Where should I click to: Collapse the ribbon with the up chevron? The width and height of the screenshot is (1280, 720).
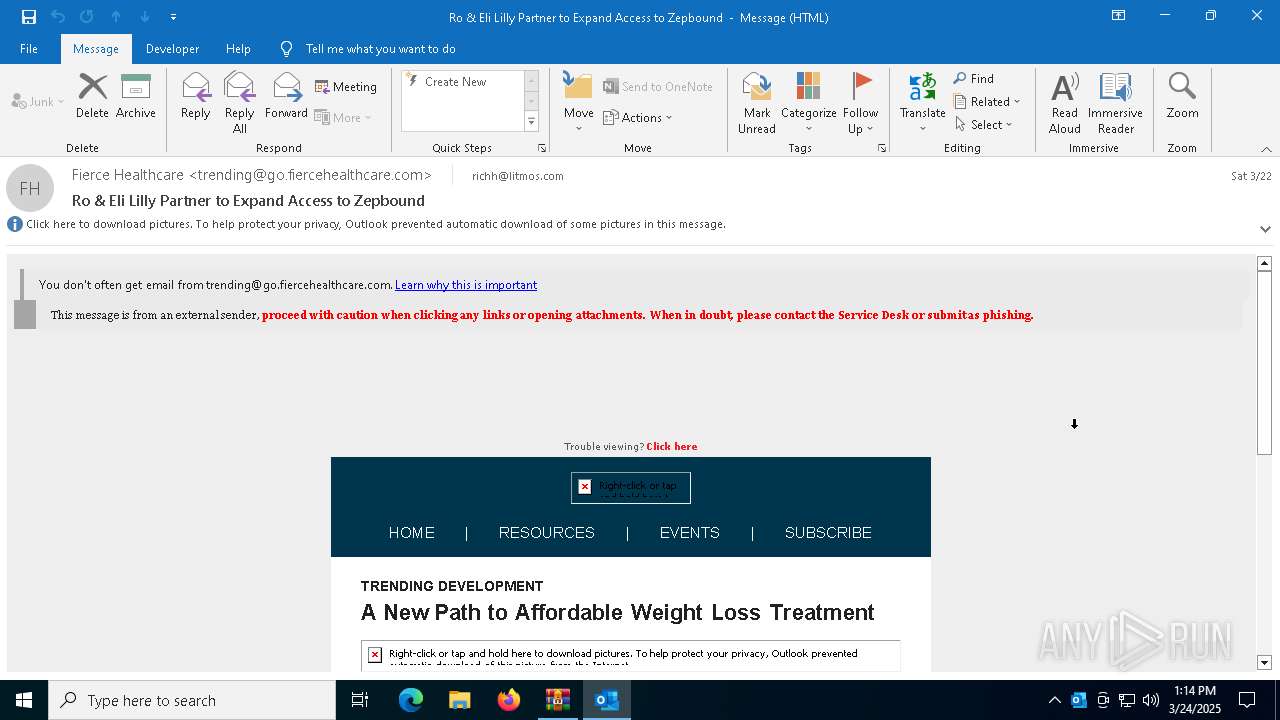pyautogui.click(x=1266, y=149)
